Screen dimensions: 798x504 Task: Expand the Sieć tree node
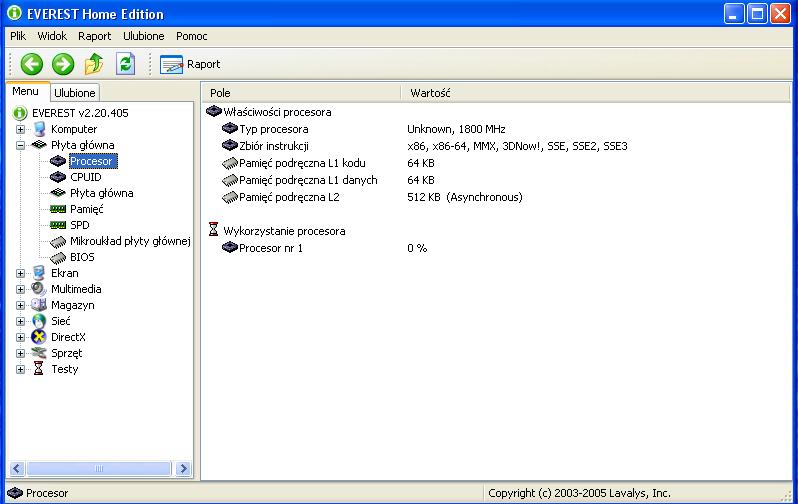[x=20, y=321]
